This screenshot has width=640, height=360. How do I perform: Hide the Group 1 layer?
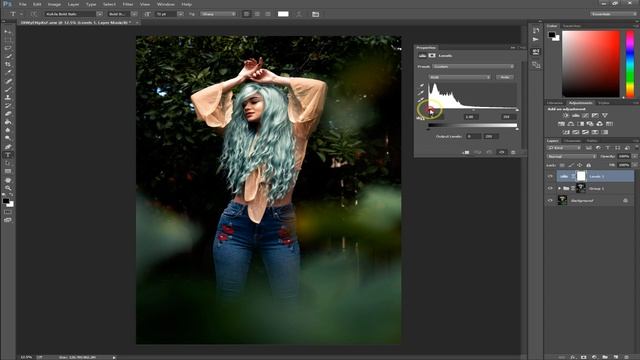coord(550,189)
